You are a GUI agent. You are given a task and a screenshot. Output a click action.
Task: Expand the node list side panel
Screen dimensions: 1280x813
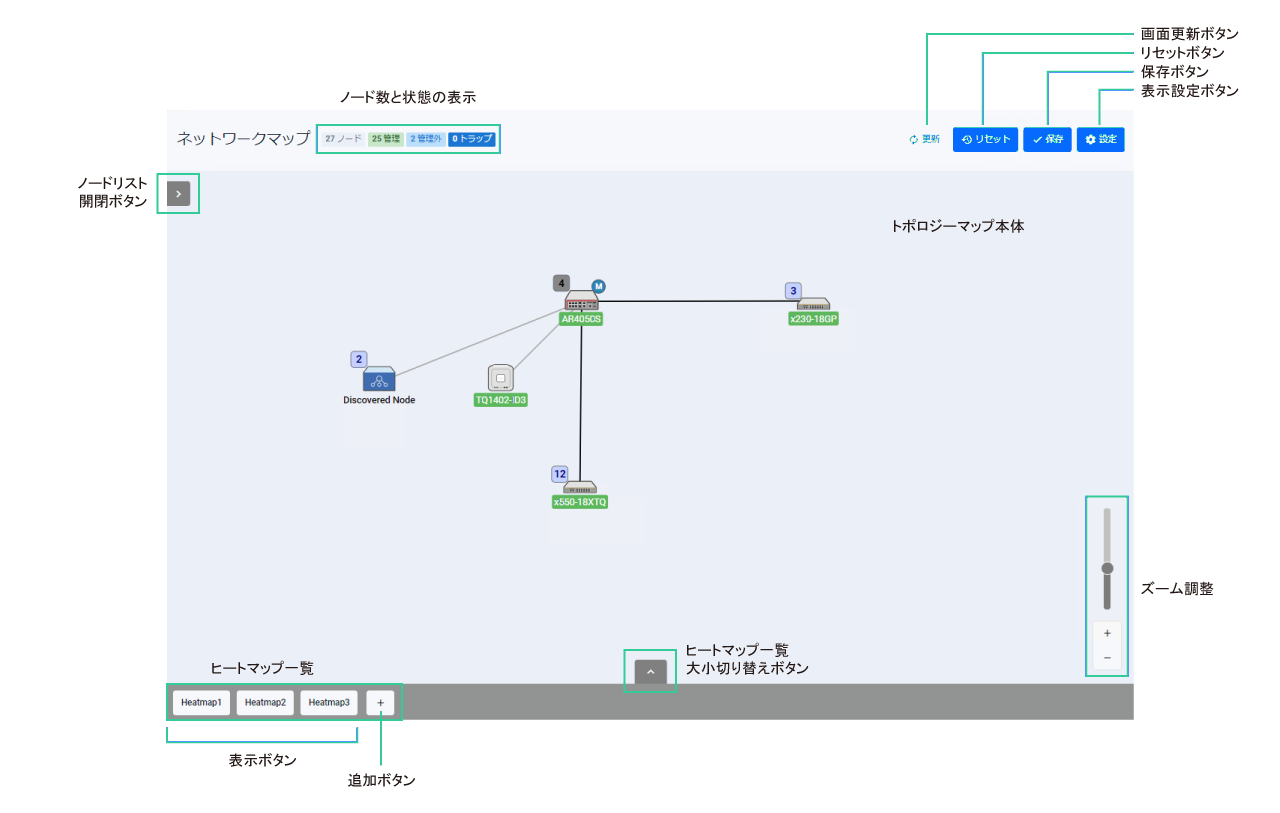178,194
